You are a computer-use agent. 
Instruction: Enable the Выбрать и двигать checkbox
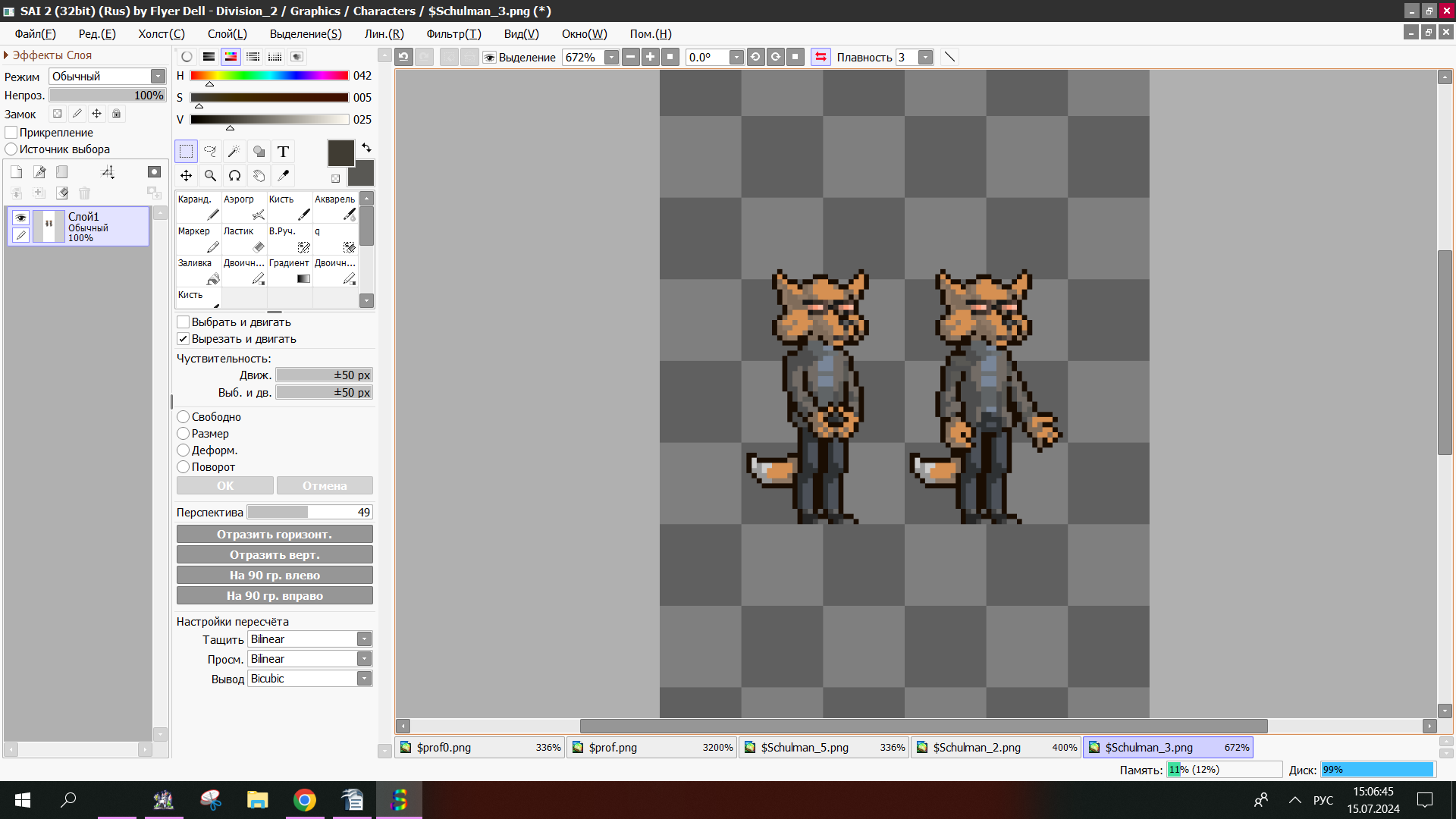[x=184, y=322]
